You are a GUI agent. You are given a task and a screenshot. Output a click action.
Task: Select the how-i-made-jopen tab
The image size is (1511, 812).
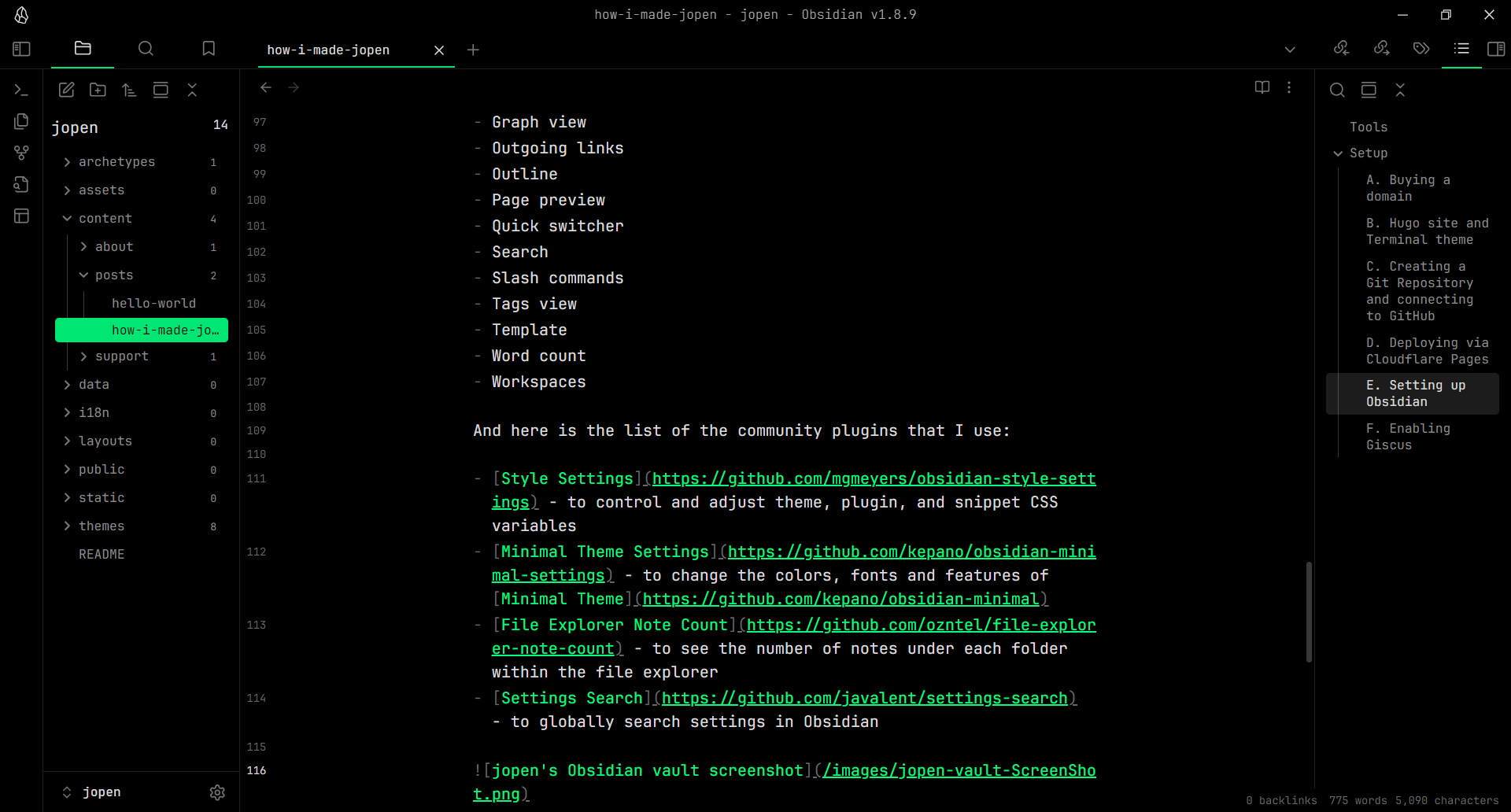(329, 50)
